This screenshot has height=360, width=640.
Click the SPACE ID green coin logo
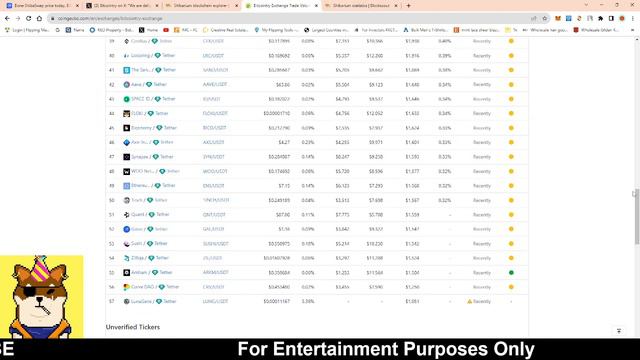point(127,99)
